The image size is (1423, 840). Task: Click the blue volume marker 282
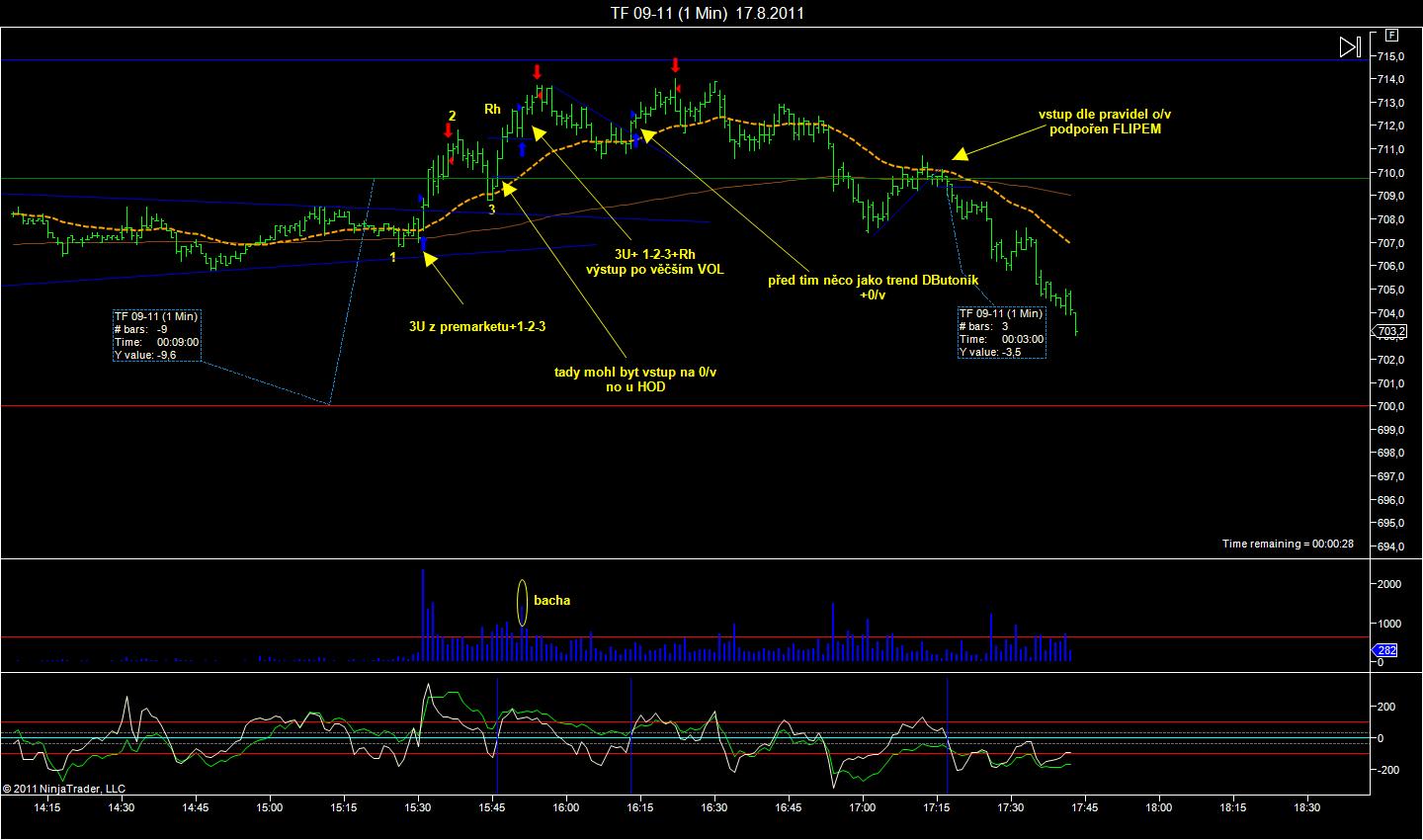coord(1386,649)
